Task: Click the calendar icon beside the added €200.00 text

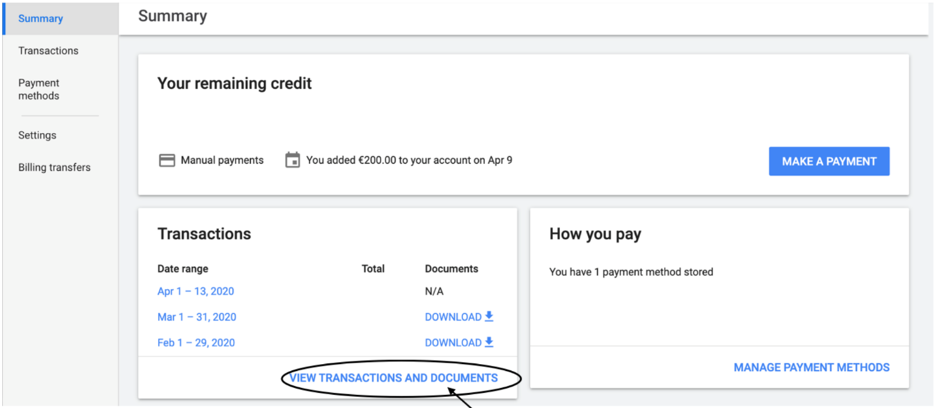Action: coord(292,161)
